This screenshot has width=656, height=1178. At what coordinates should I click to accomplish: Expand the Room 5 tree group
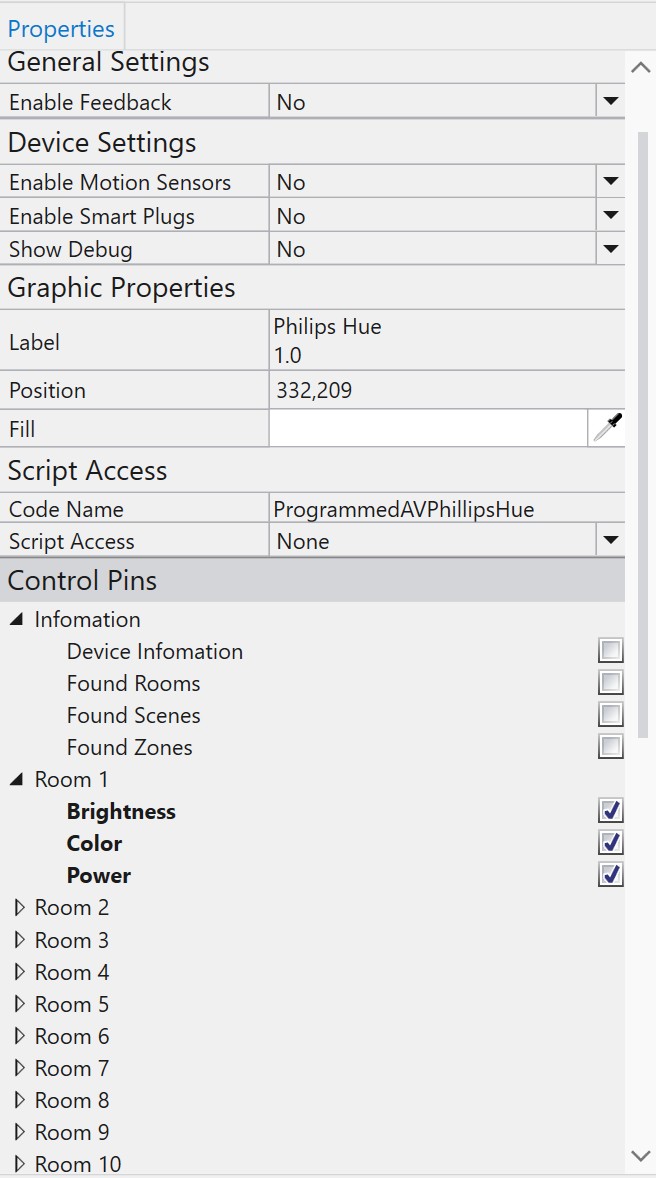[x=20, y=1004]
